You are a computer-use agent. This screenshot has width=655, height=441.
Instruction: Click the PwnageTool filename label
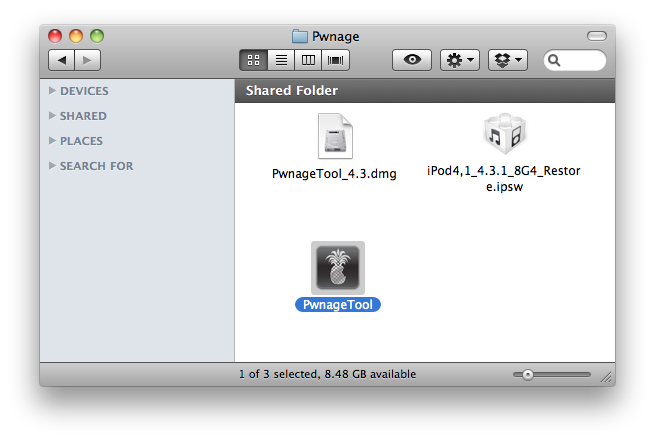(x=338, y=304)
